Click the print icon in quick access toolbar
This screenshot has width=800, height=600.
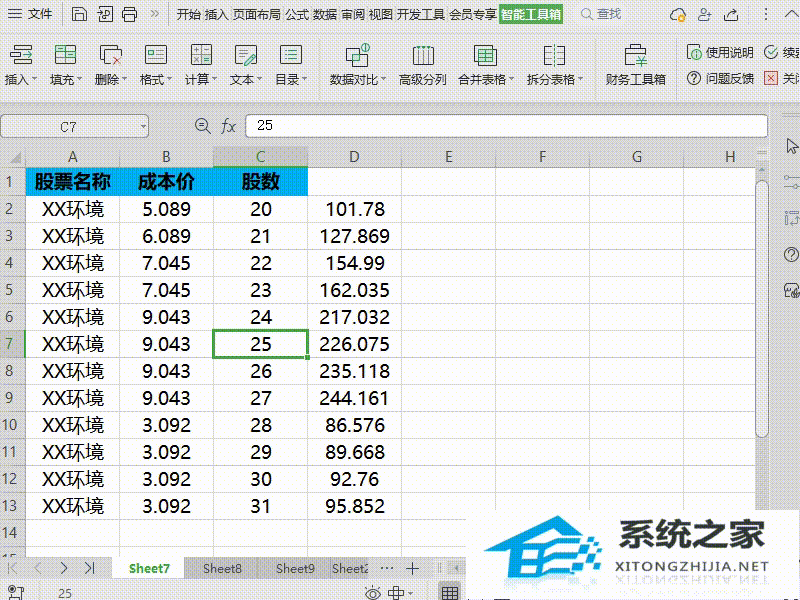point(129,14)
